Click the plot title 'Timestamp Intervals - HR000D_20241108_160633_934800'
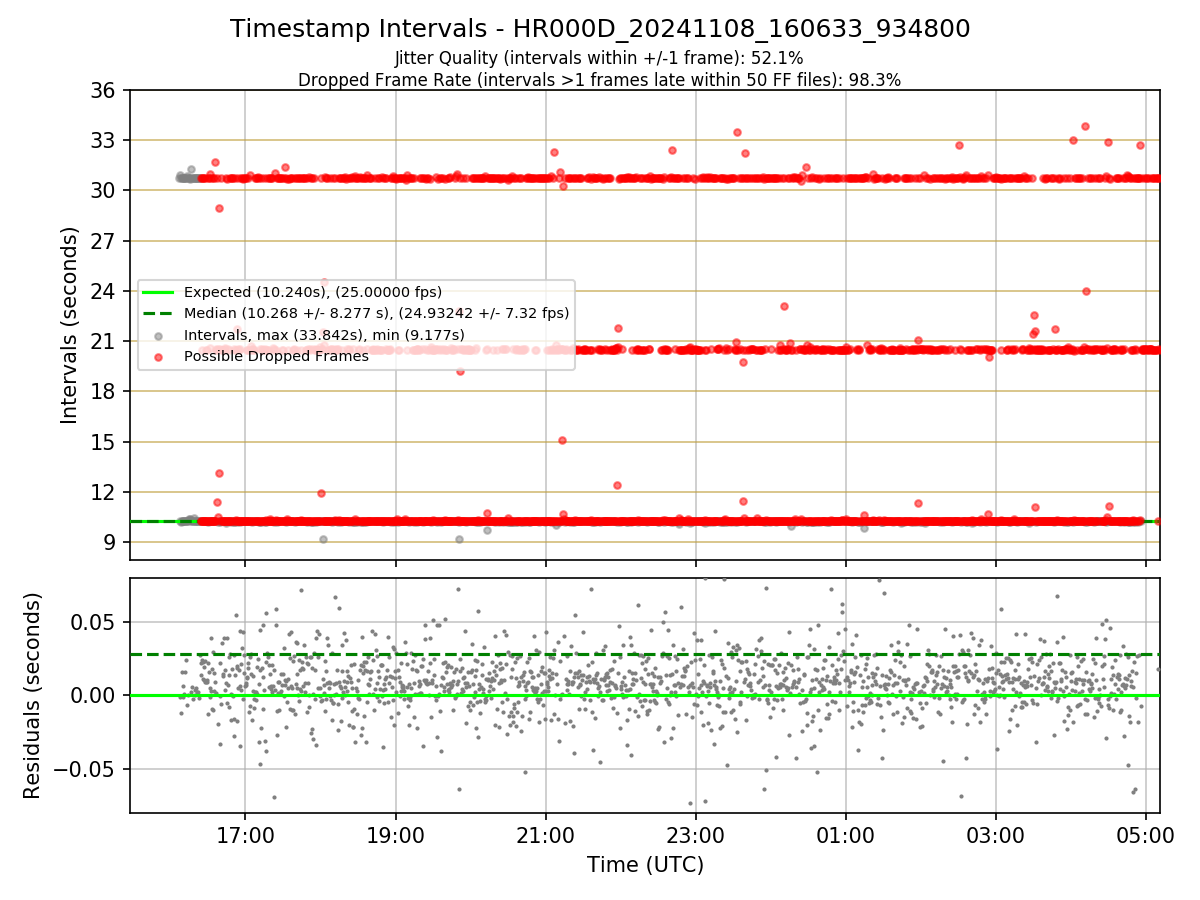1200x900 pixels. (x=600, y=29)
